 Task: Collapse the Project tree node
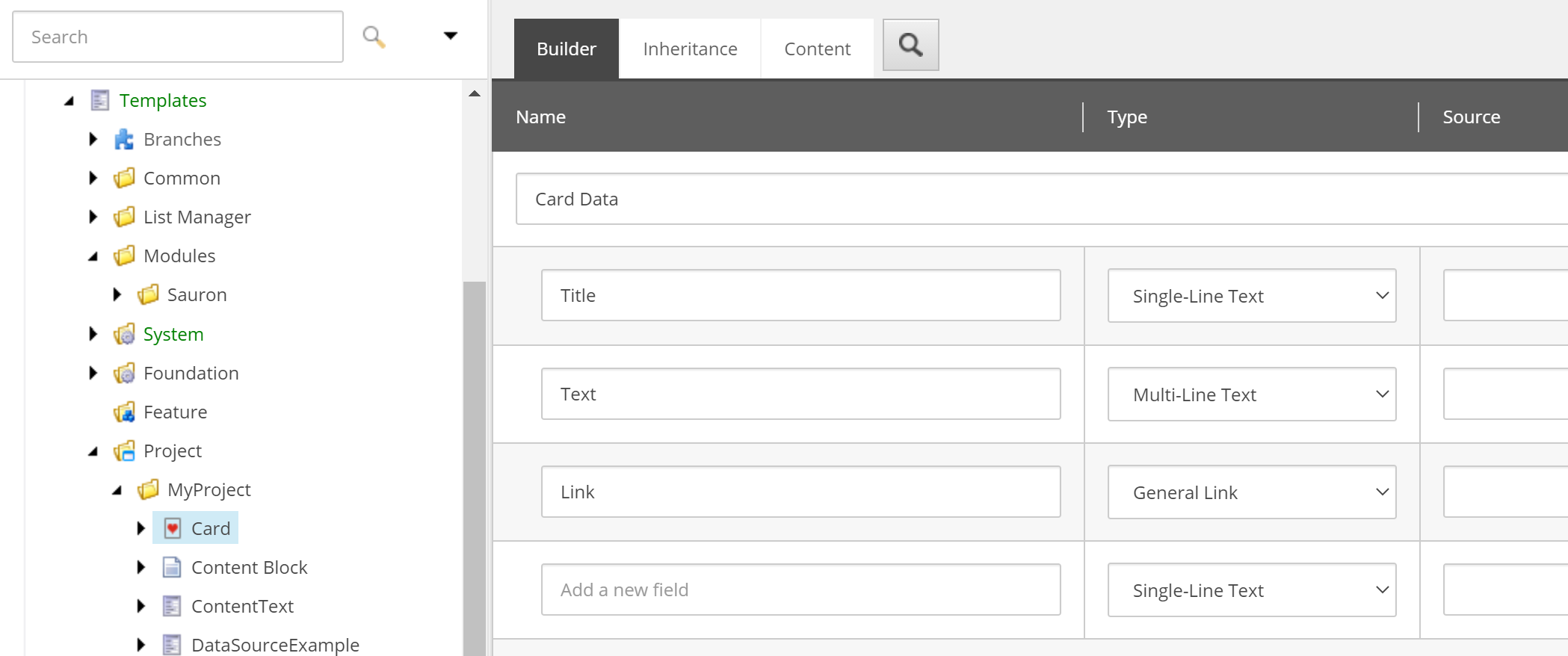[93, 451]
